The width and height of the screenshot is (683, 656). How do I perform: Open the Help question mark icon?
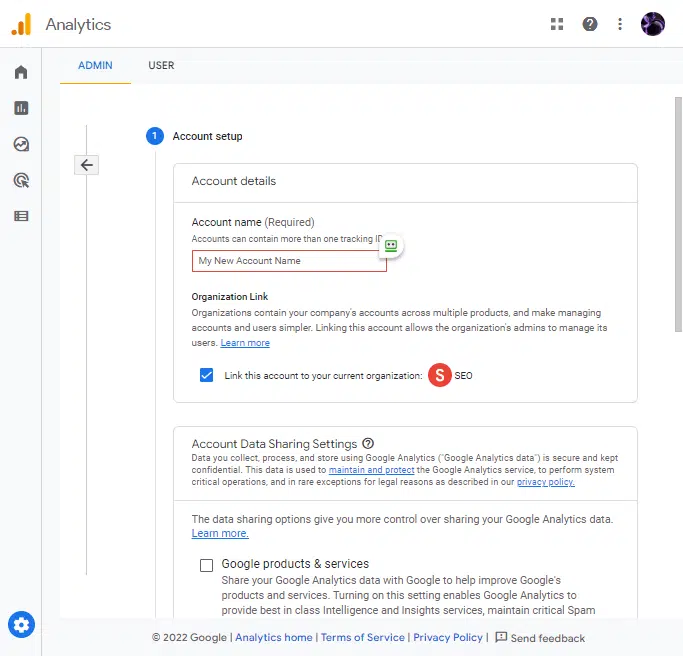coord(589,24)
